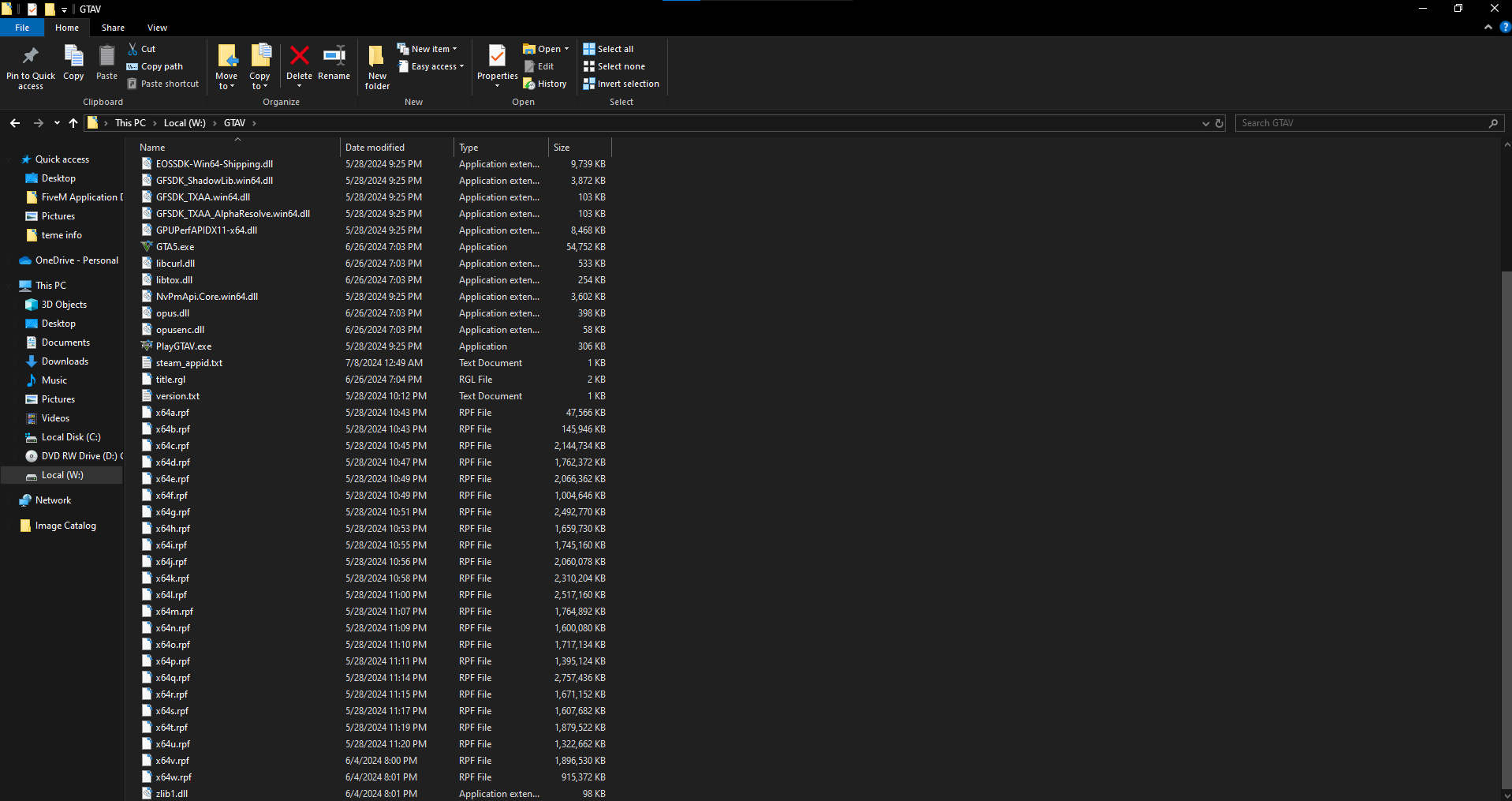Click Copy path button
1512x801 pixels.
[x=155, y=66]
